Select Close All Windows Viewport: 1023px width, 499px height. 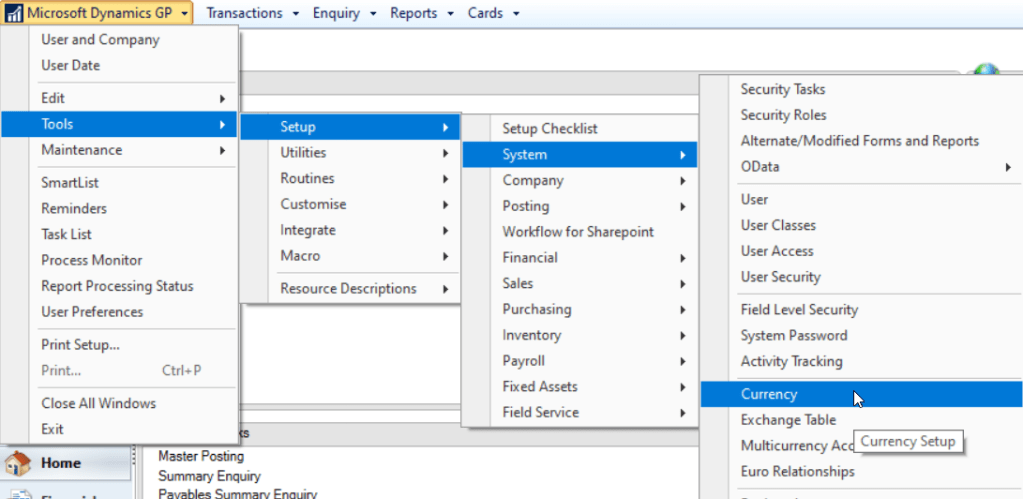click(x=98, y=404)
